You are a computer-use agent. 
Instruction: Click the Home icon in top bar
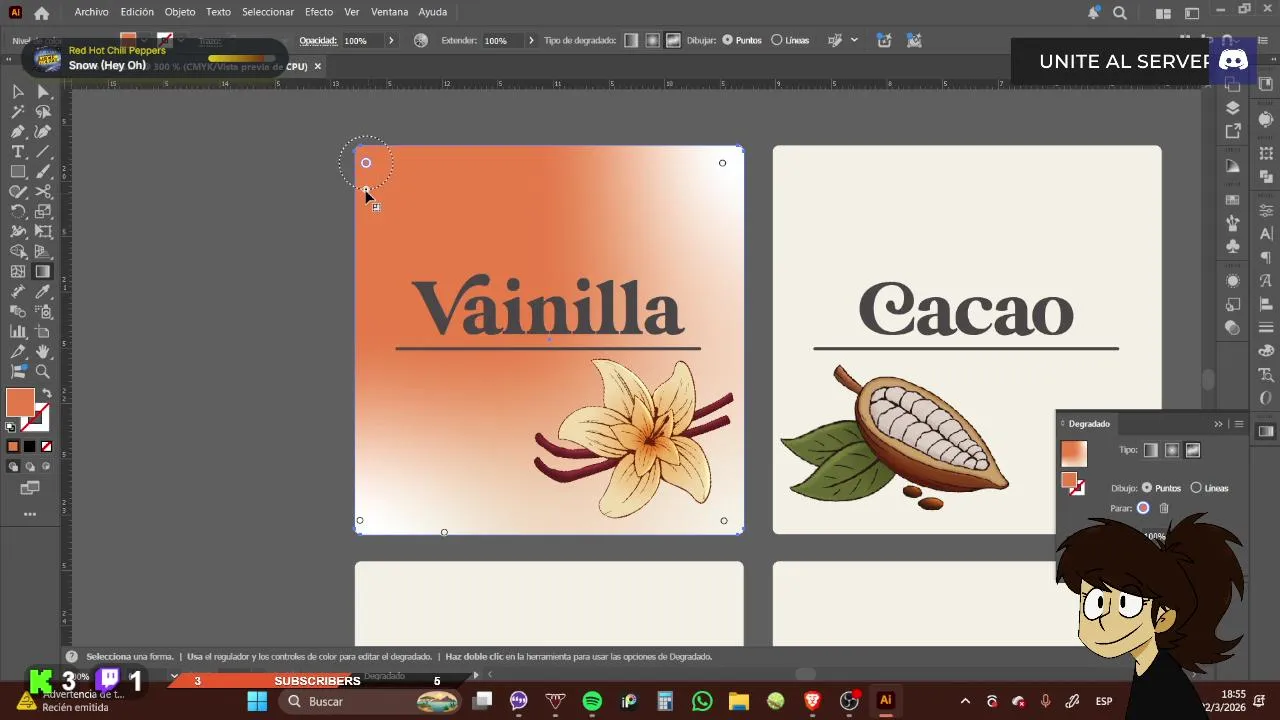(x=41, y=13)
